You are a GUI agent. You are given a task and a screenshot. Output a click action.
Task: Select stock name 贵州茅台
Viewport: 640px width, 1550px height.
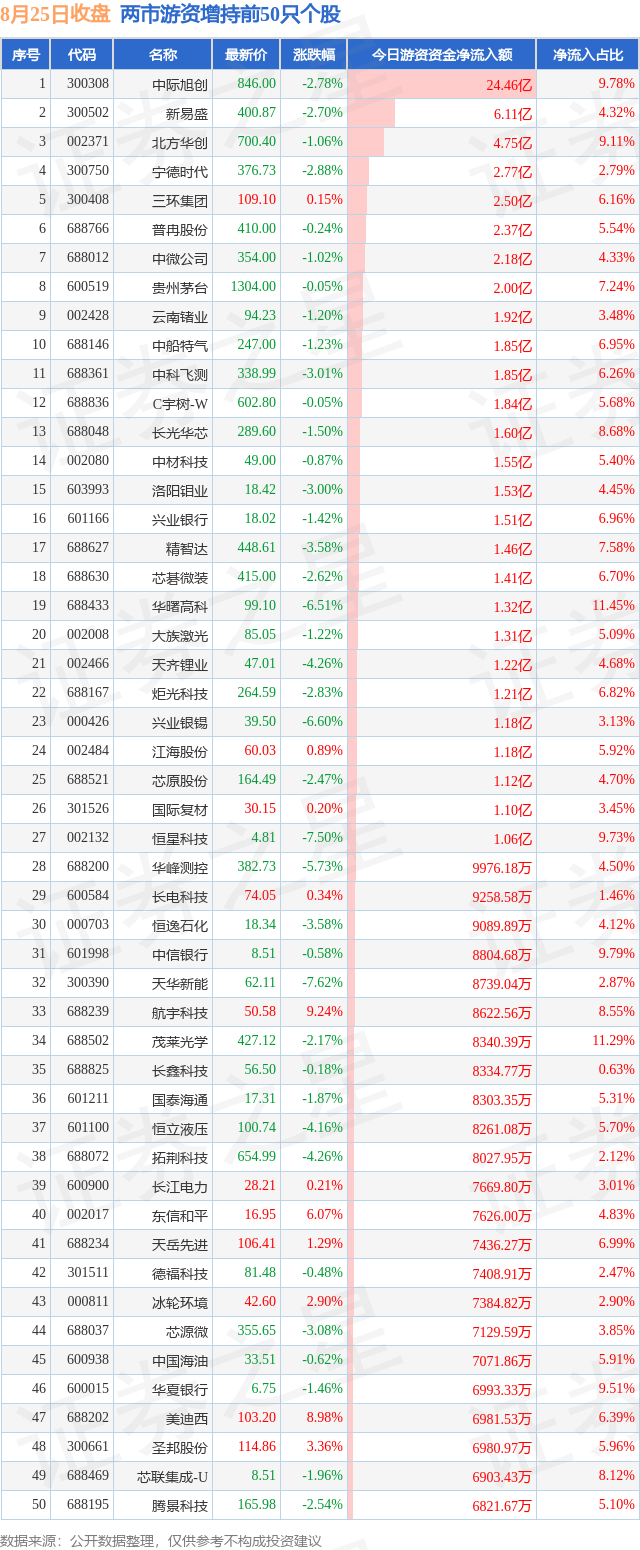pos(180,287)
